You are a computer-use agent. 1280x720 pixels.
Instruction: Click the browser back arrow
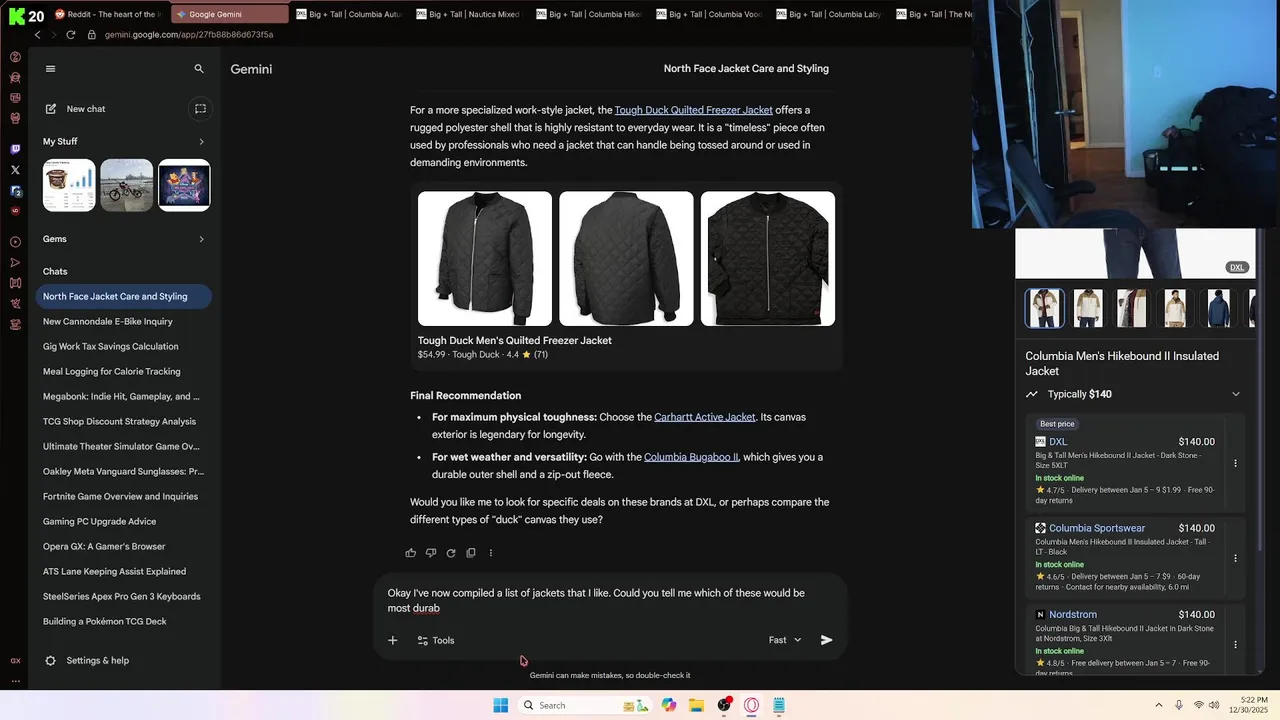click(38, 35)
